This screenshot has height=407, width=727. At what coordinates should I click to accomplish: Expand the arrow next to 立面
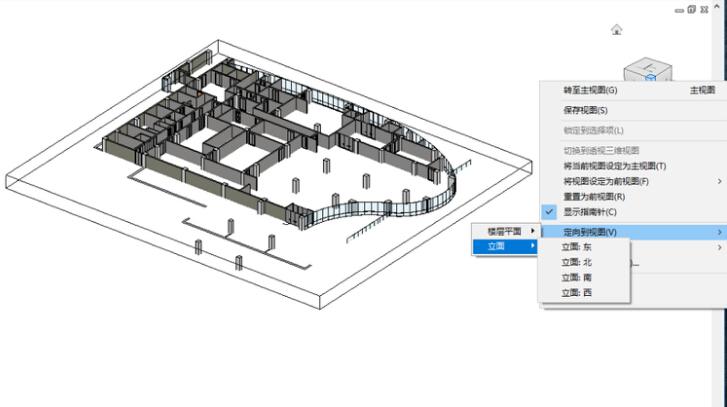tap(532, 246)
